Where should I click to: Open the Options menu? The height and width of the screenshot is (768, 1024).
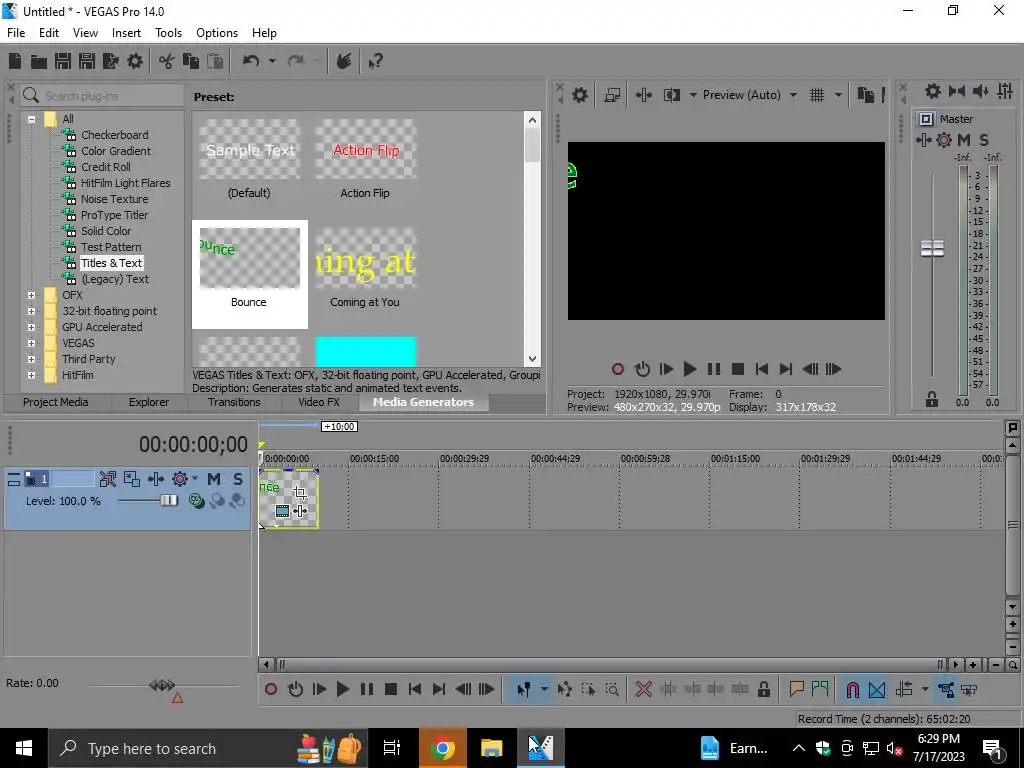(x=217, y=33)
